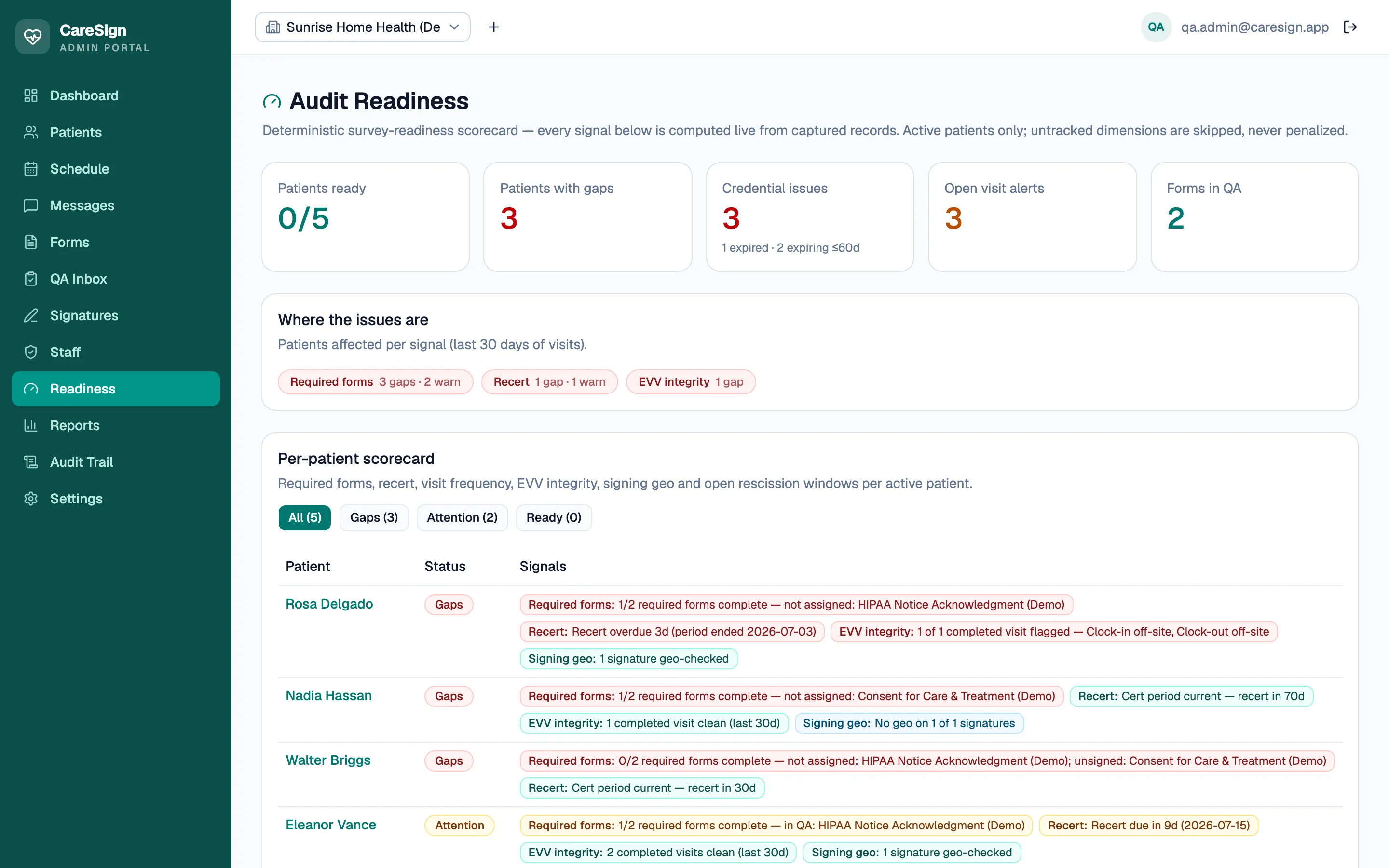Viewport: 1389px width, 868px height.
Task: Click the Reports bar chart icon
Action: point(31,425)
